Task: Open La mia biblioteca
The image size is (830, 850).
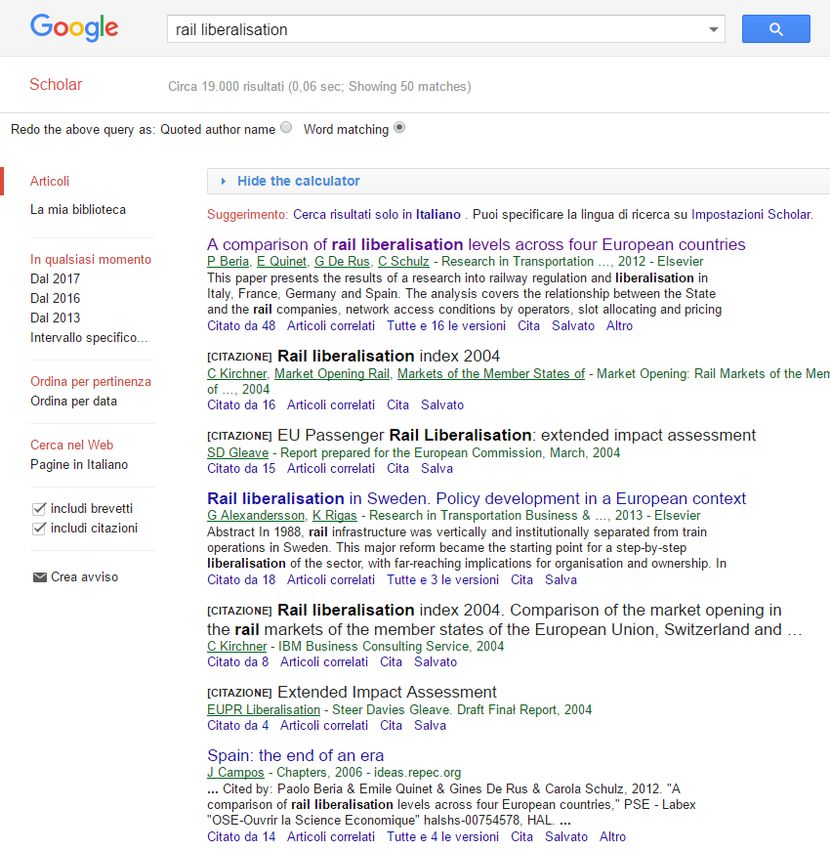Action: (x=78, y=209)
